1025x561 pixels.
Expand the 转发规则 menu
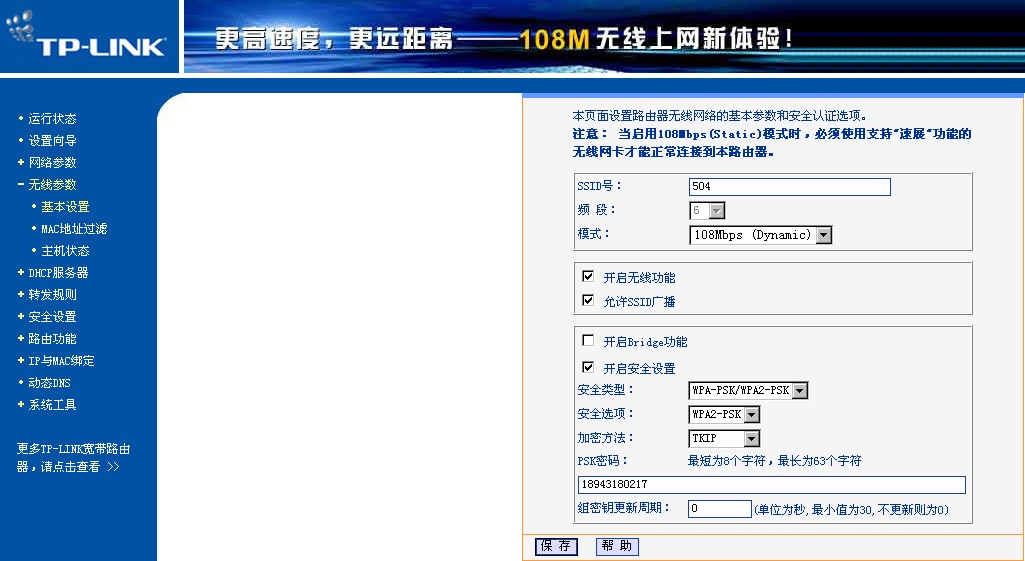[x=52, y=295]
